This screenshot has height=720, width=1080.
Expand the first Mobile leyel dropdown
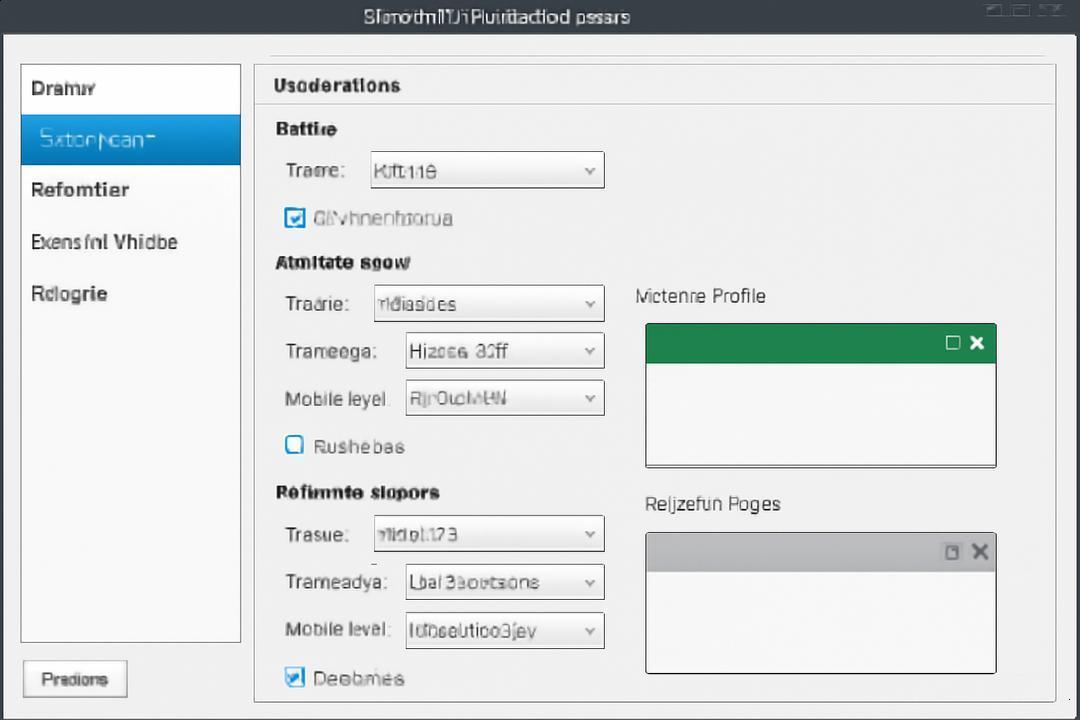pyautogui.click(x=505, y=398)
